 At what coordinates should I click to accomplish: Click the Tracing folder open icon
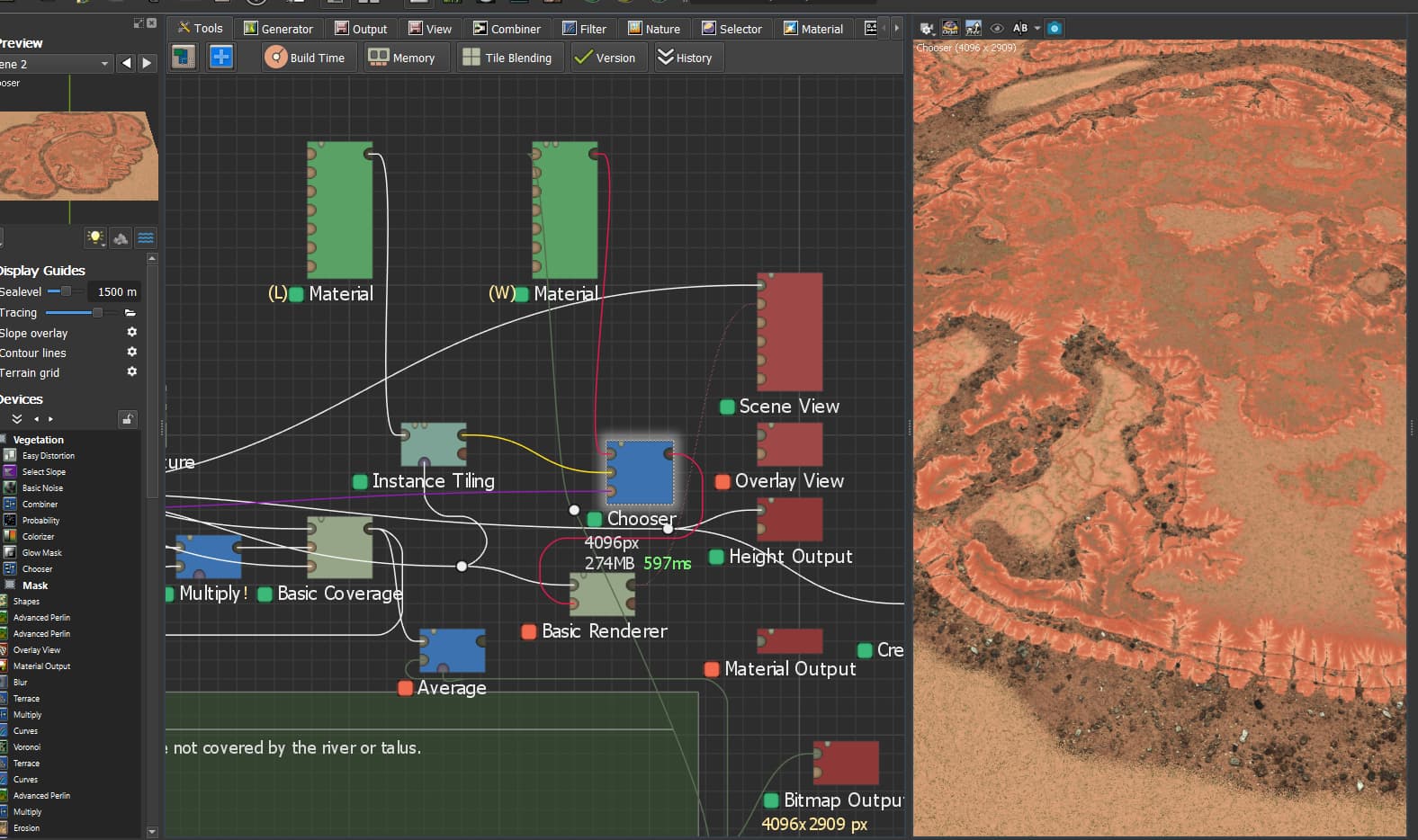[130, 313]
